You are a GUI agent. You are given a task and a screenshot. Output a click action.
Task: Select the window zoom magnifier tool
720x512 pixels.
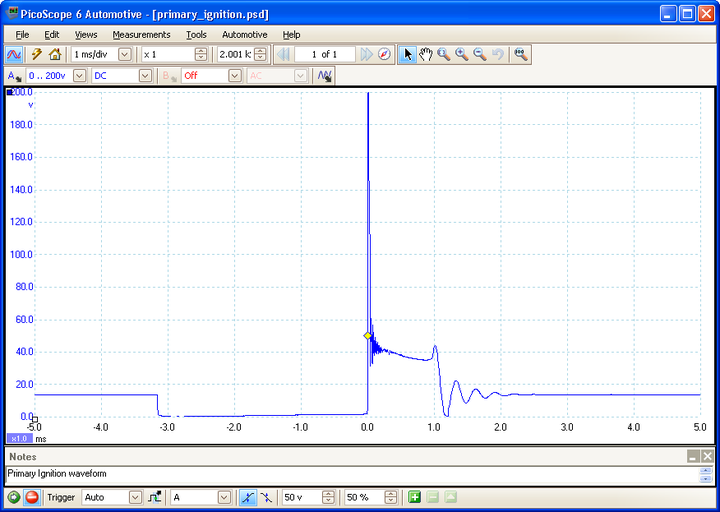pos(444,55)
